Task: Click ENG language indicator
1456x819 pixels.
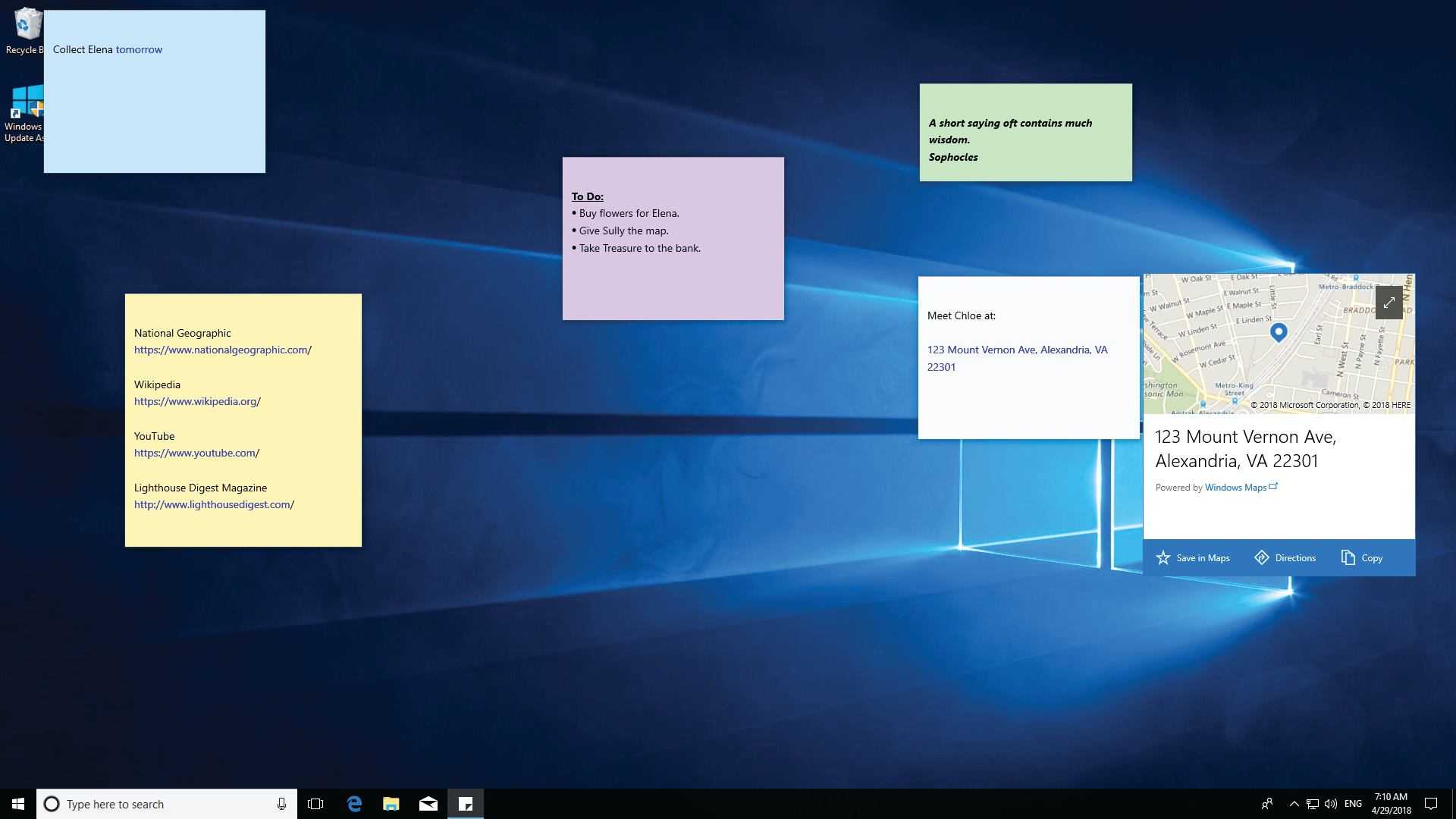Action: 1353,804
